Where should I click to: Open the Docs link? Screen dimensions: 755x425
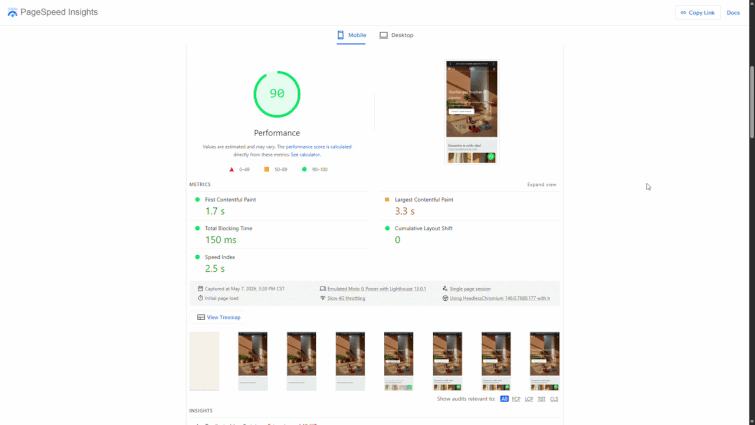click(733, 13)
